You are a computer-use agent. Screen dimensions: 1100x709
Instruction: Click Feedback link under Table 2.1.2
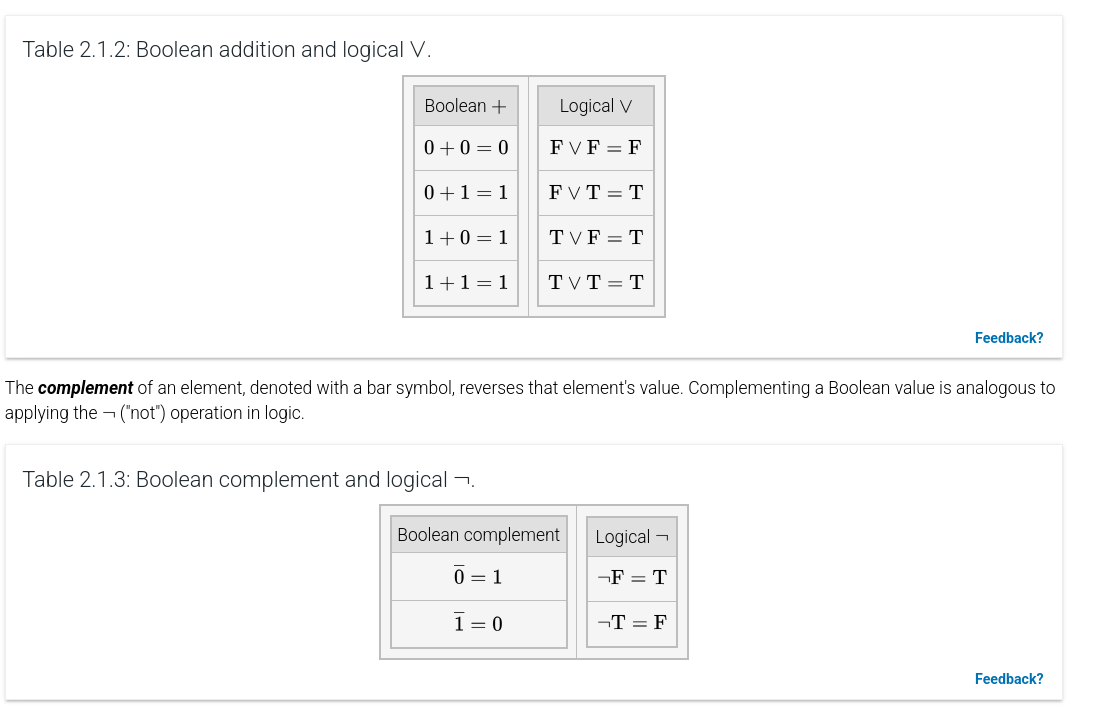1008,338
